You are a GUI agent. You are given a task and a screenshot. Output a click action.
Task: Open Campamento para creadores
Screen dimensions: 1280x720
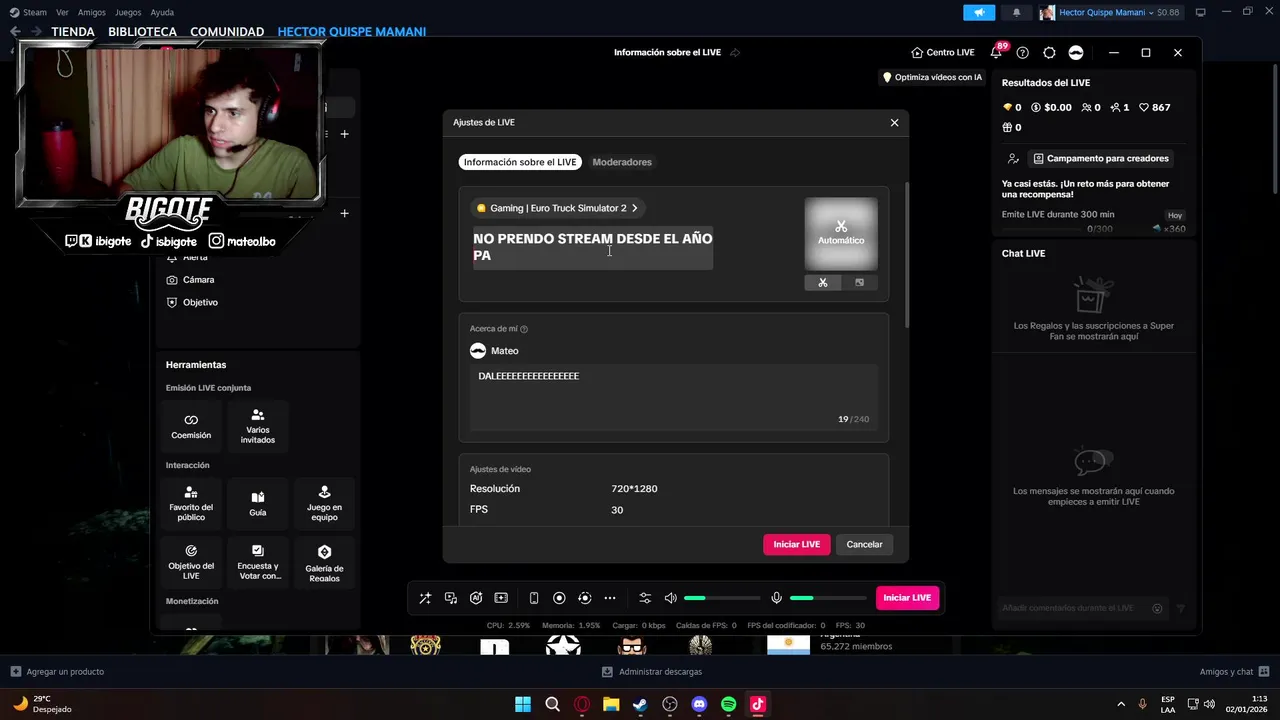[1100, 158]
